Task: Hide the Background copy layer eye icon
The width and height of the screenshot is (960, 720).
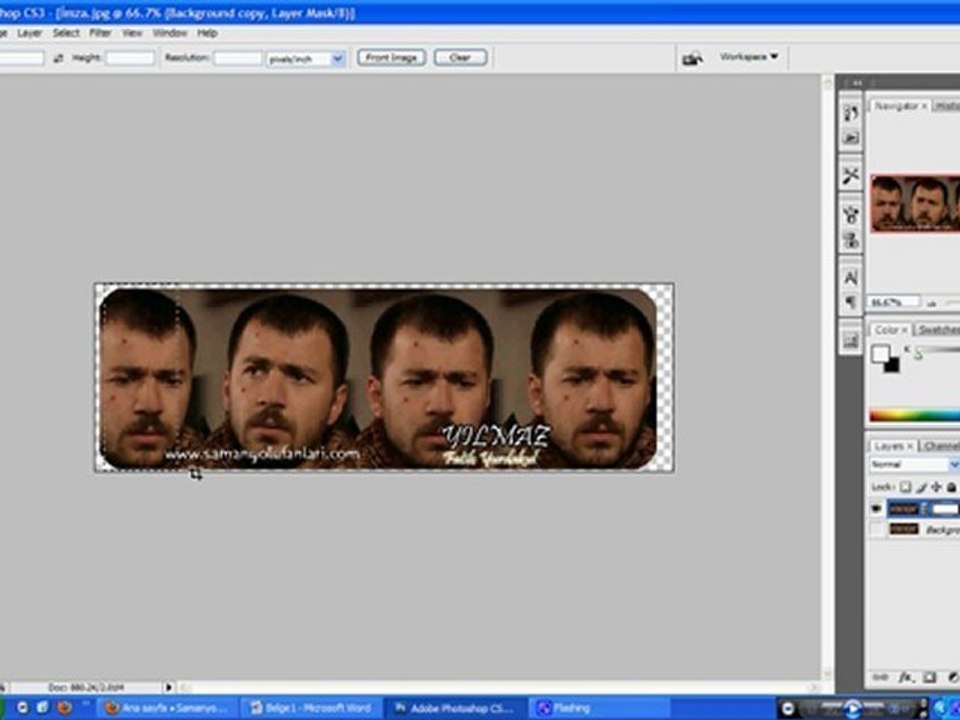Action: tap(877, 509)
